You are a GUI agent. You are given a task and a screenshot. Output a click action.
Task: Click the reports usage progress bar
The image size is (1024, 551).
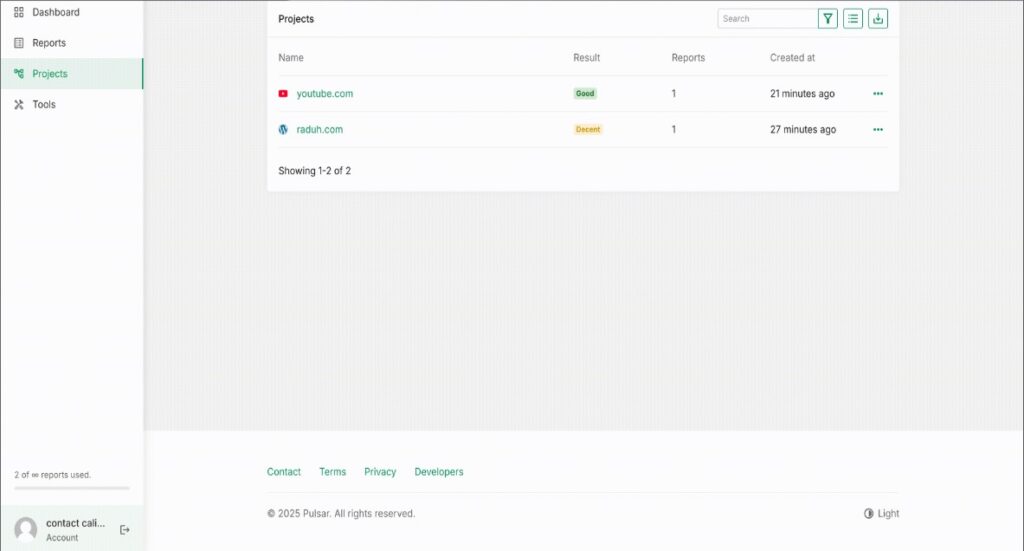coord(71,488)
